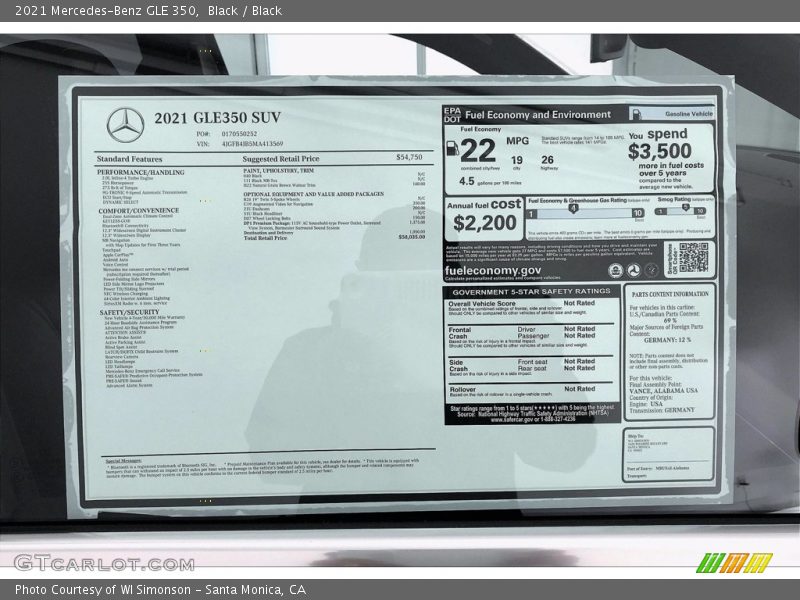Click the fuel pump icon beside 22
This screenshot has width=800, height=600.
coord(453,148)
